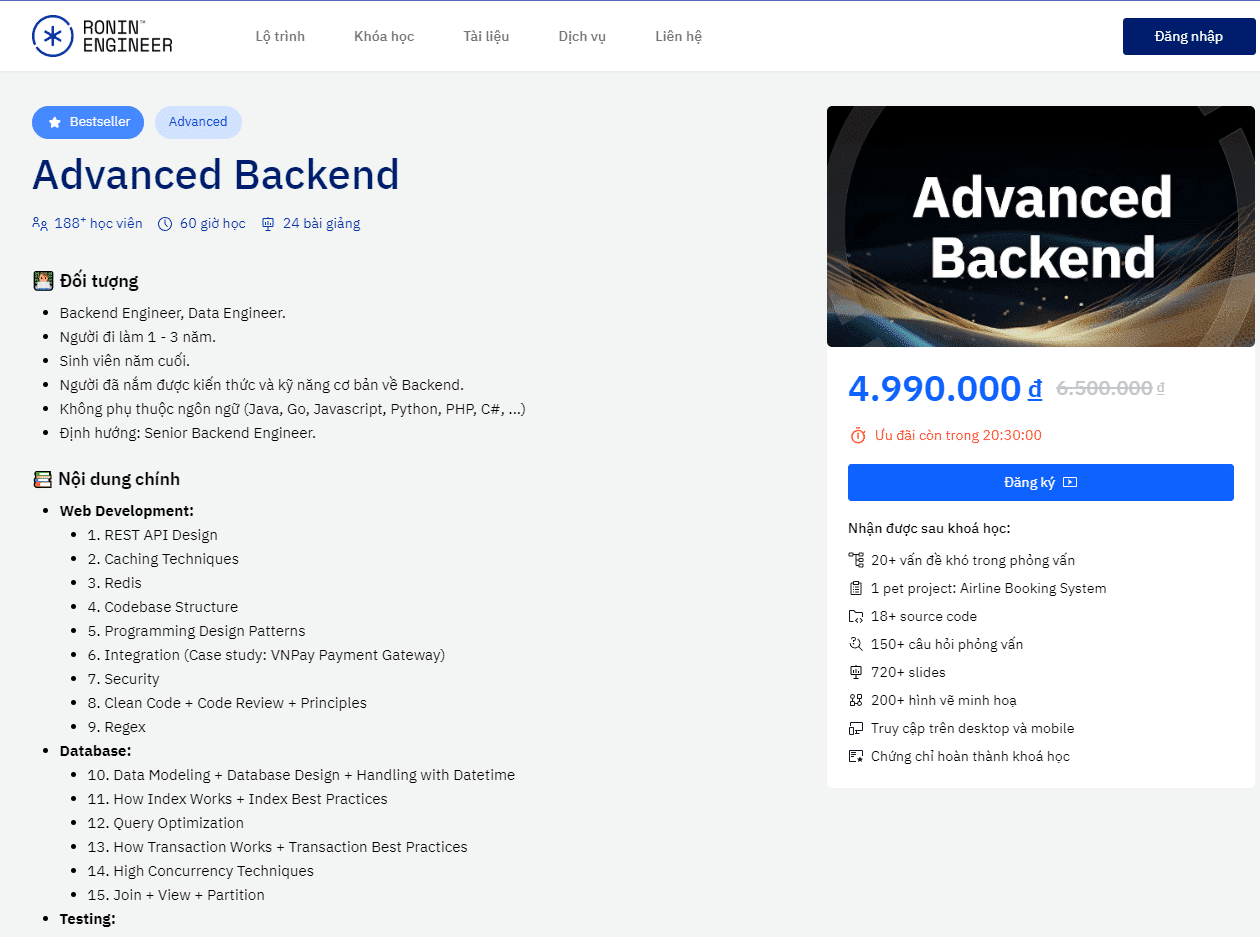Click certificate icon beside Chứng chỉ hoàn thành

[855, 756]
